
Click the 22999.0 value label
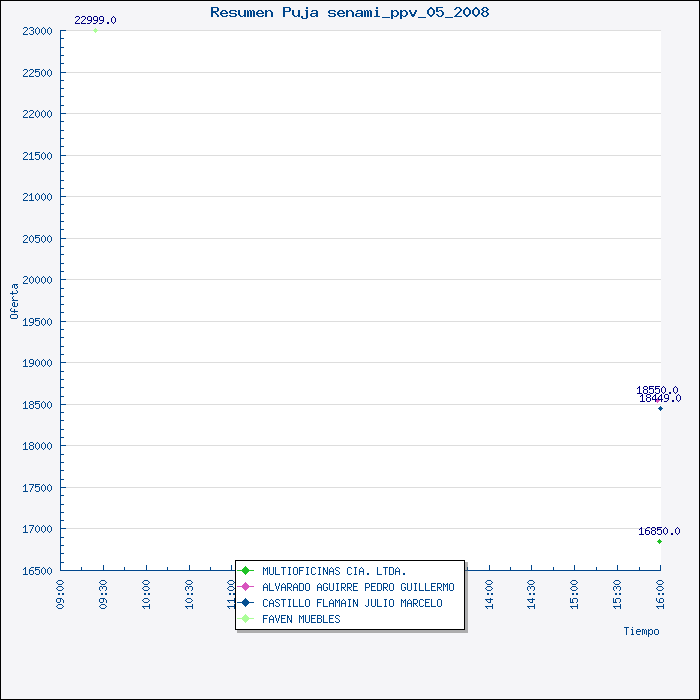(x=95, y=20)
